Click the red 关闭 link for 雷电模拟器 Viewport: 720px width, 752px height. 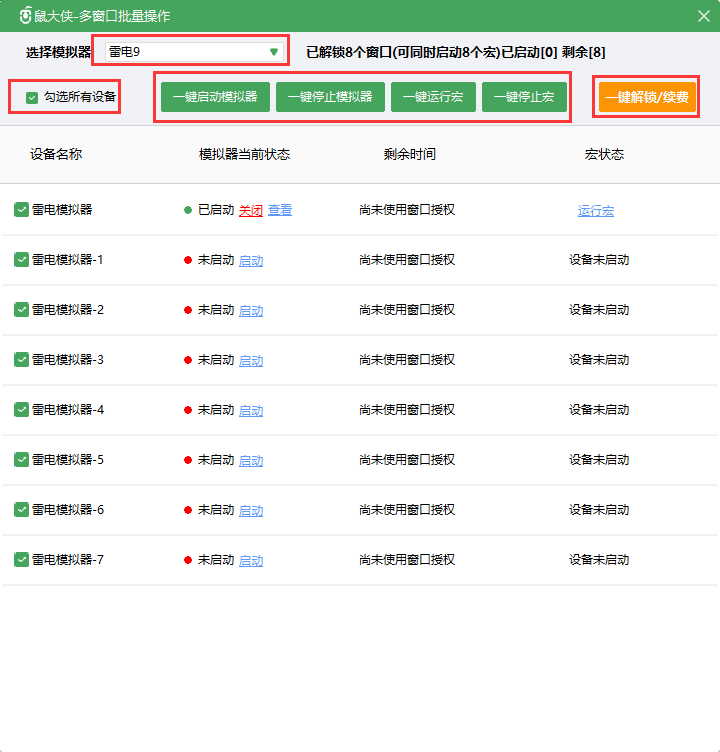[x=250, y=210]
